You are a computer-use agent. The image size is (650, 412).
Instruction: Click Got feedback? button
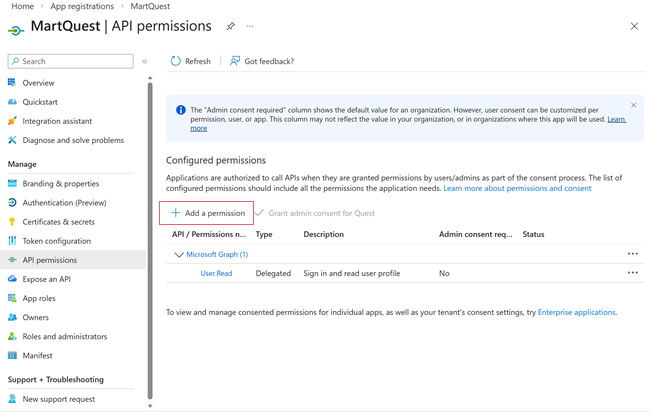pos(262,61)
